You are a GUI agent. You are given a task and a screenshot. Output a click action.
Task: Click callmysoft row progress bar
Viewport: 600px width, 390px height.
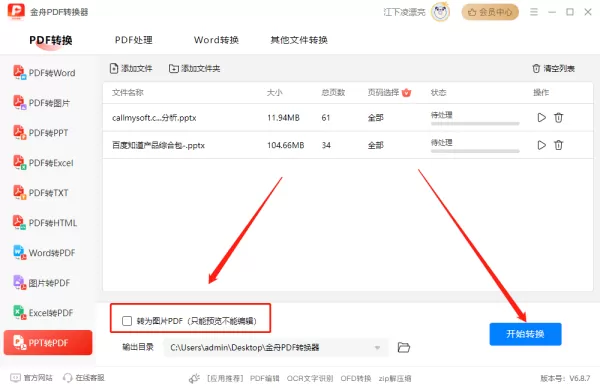pyautogui.click(x=475, y=124)
